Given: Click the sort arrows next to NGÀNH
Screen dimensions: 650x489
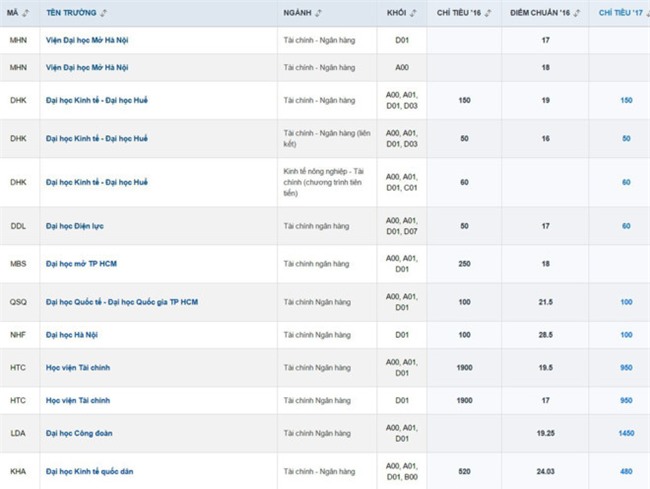Looking at the screenshot, I should pyautogui.click(x=319, y=13).
